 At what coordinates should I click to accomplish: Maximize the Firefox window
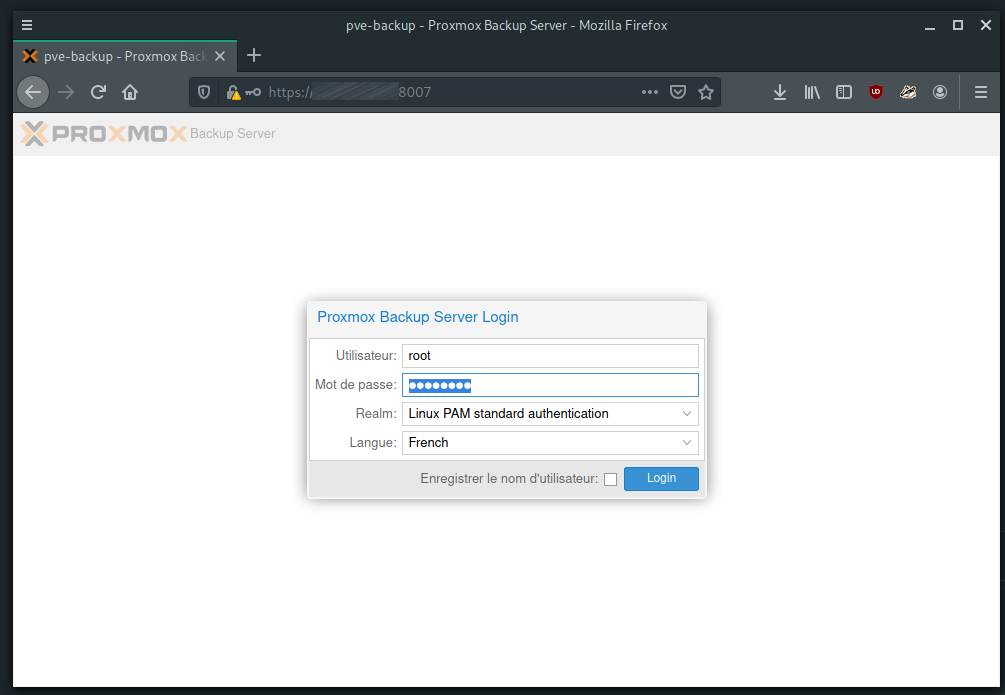(958, 26)
